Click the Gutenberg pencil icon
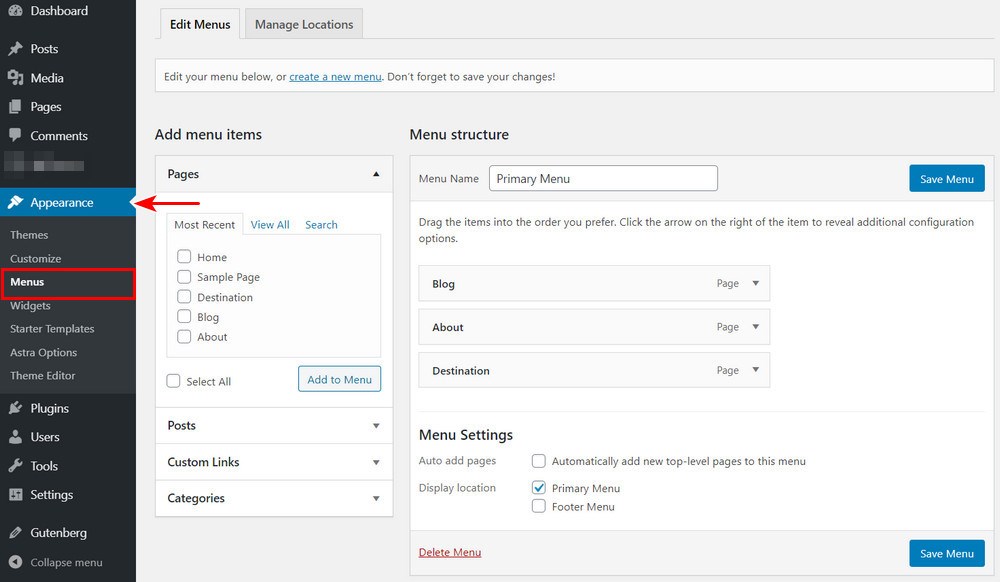The image size is (1000, 582). click(x=15, y=532)
